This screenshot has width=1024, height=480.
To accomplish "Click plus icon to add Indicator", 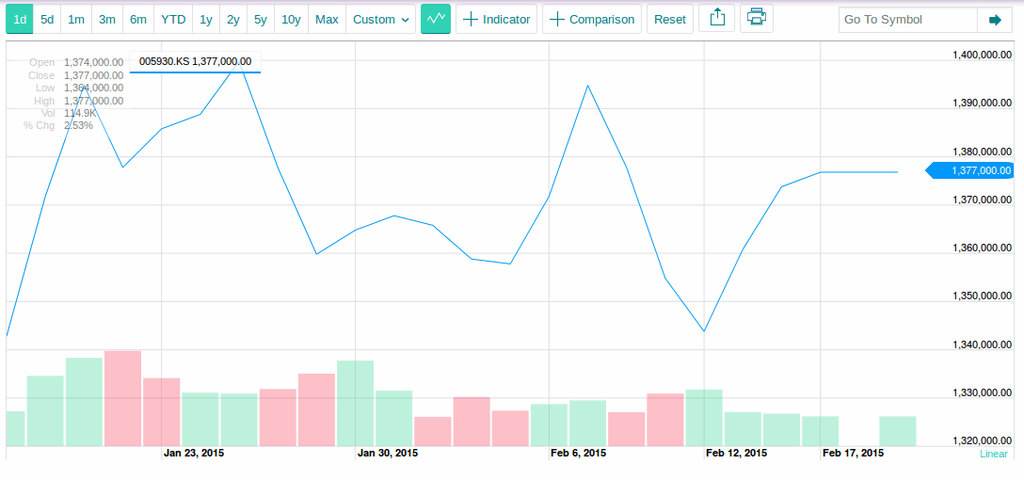I will (x=471, y=19).
